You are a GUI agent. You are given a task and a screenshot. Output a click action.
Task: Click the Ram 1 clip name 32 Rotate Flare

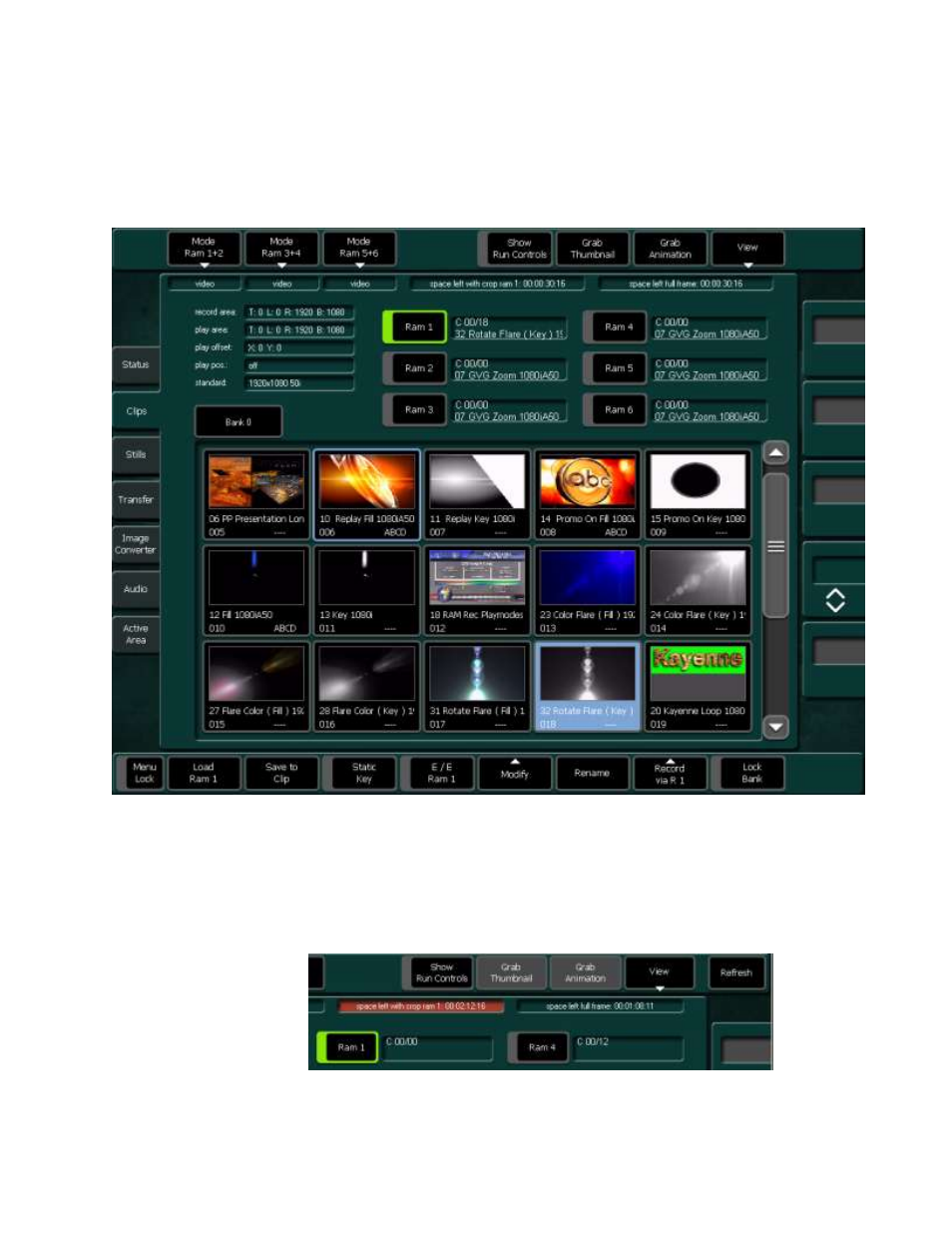tap(510, 334)
